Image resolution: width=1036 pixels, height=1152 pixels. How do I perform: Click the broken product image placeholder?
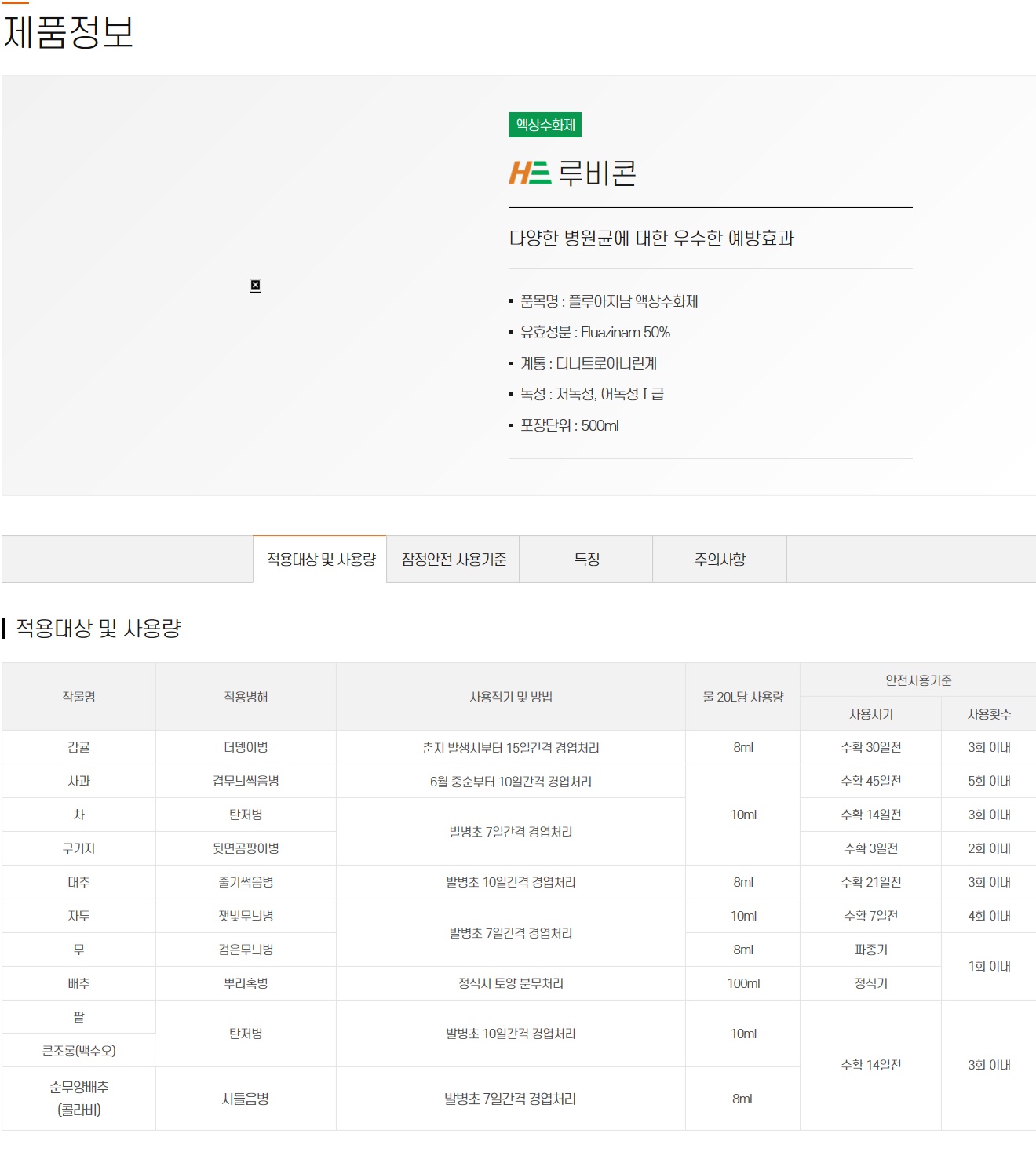(255, 285)
